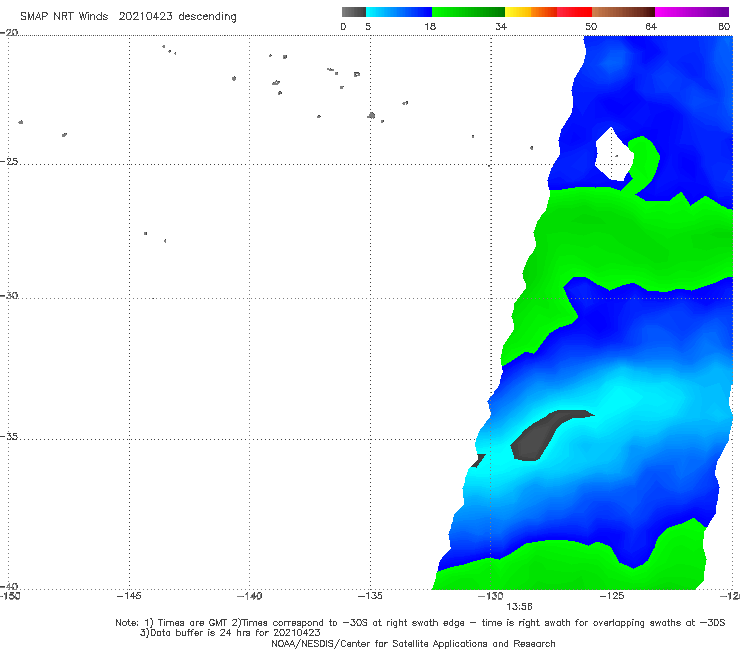Image resolution: width=740 pixels, height=650 pixels.
Task: Click the color bar label "18"
Action: pos(430,26)
